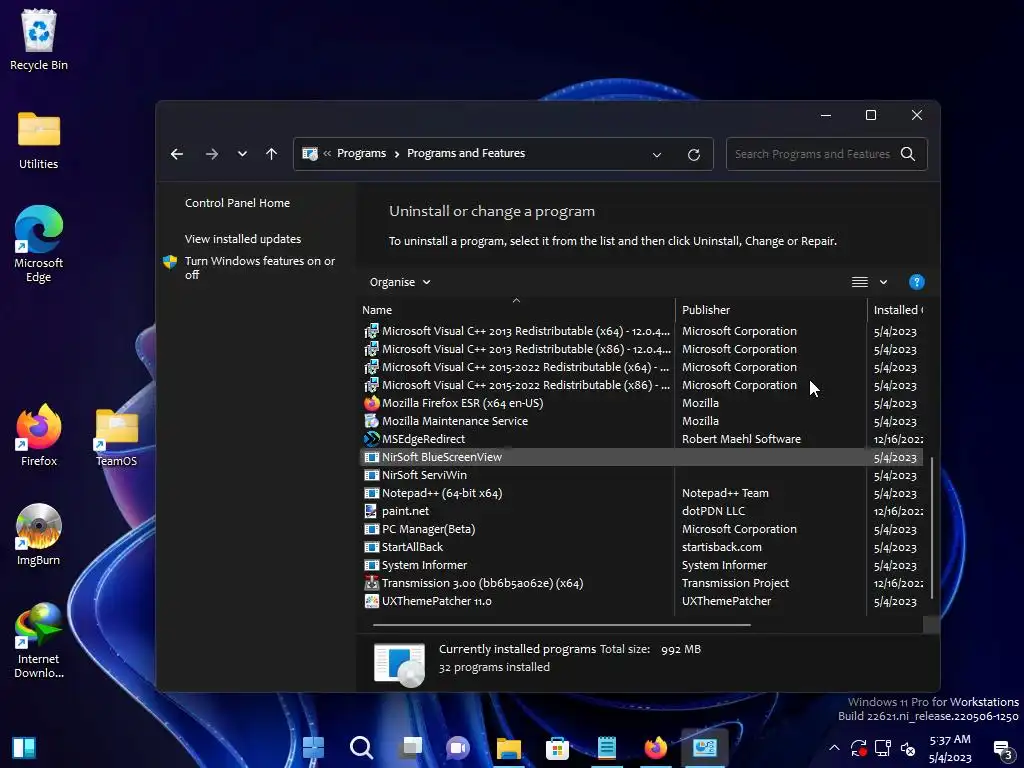1024x768 pixels.
Task: Open the Start menu on the taskbar
Action: pos(313,747)
